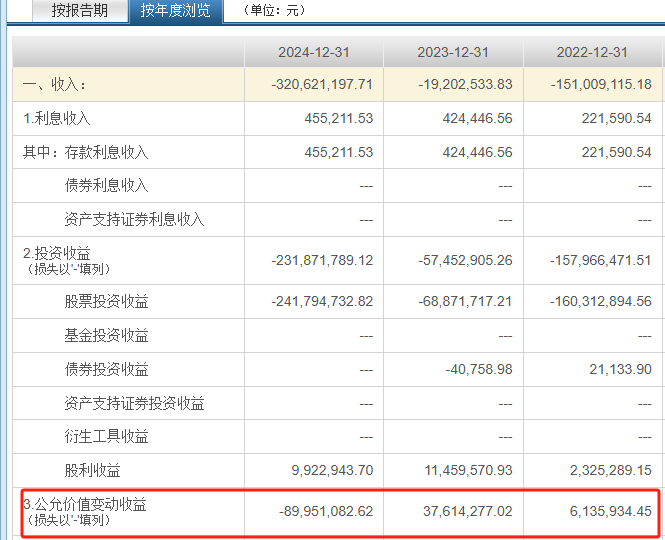Click the 2023-12-31 column header
This screenshot has width=665, height=540.
click(x=453, y=52)
